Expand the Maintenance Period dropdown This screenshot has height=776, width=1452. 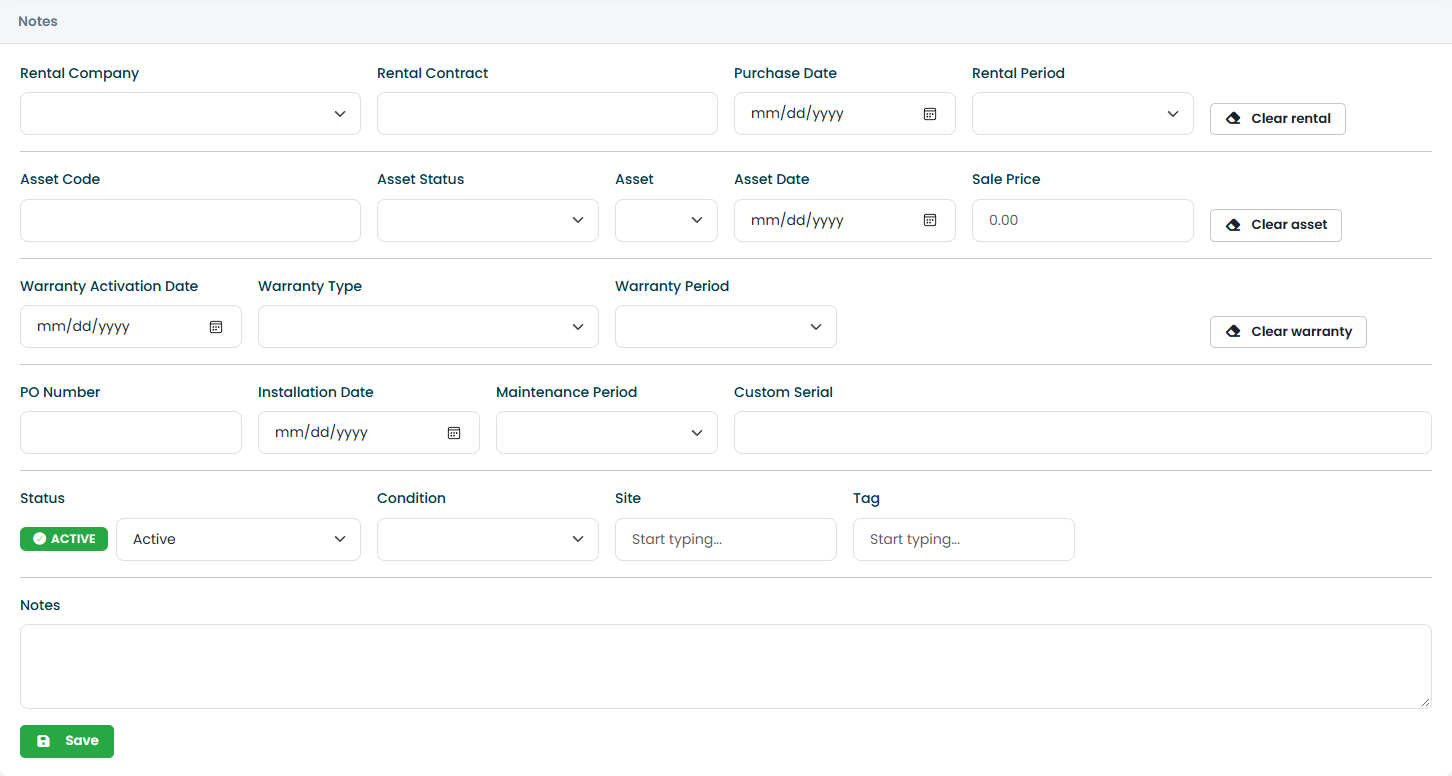point(607,433)
